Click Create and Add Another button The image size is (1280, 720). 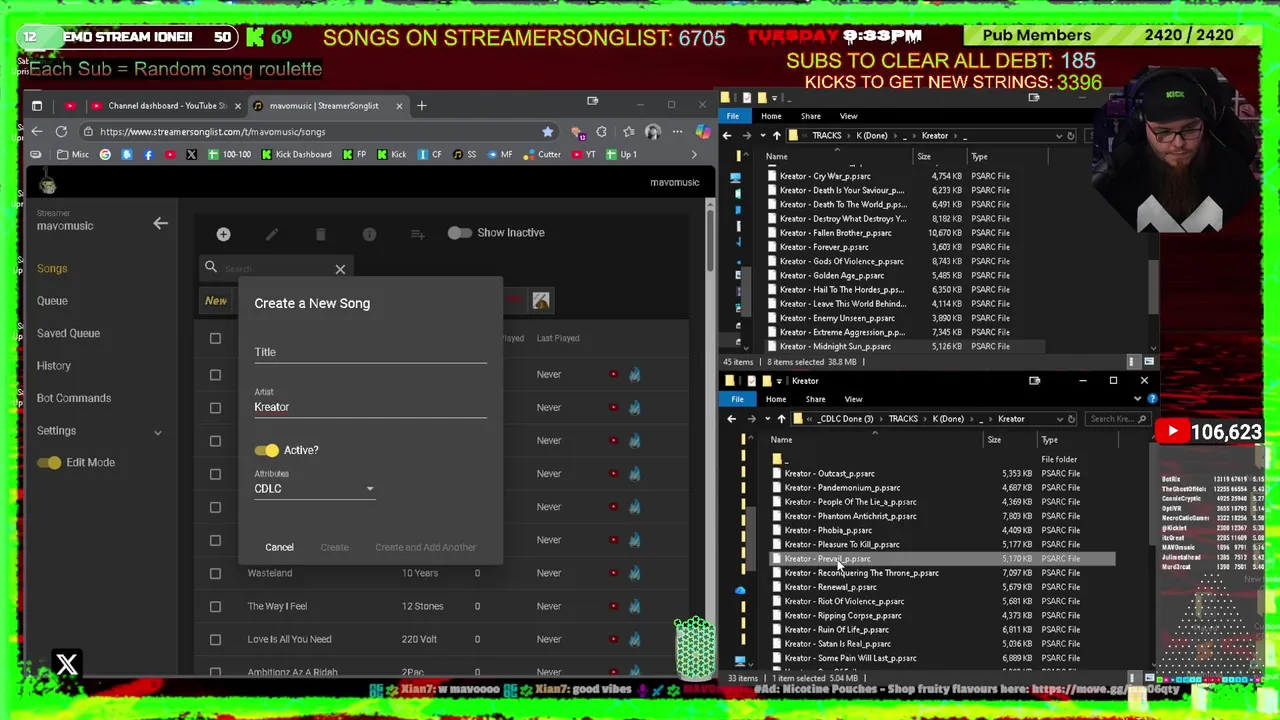(x=426, y=547)
